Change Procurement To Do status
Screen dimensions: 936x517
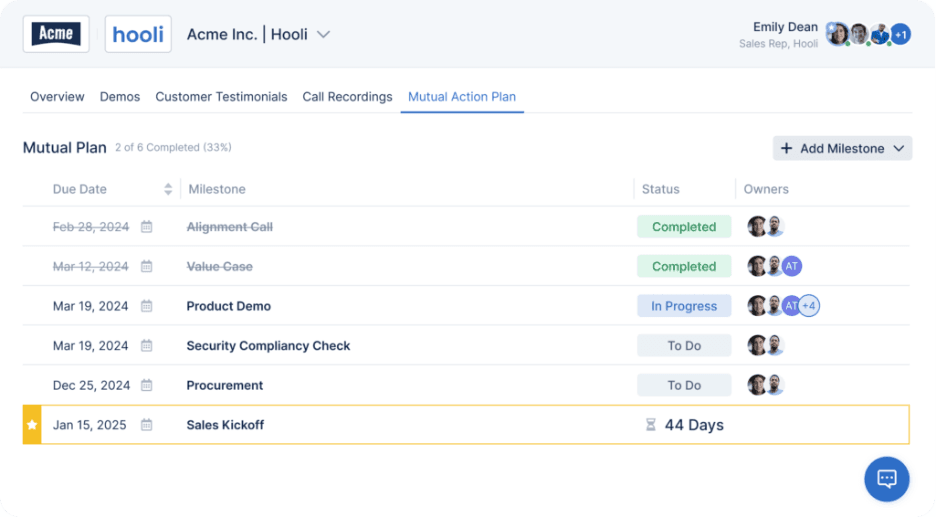tap(684, 385)
